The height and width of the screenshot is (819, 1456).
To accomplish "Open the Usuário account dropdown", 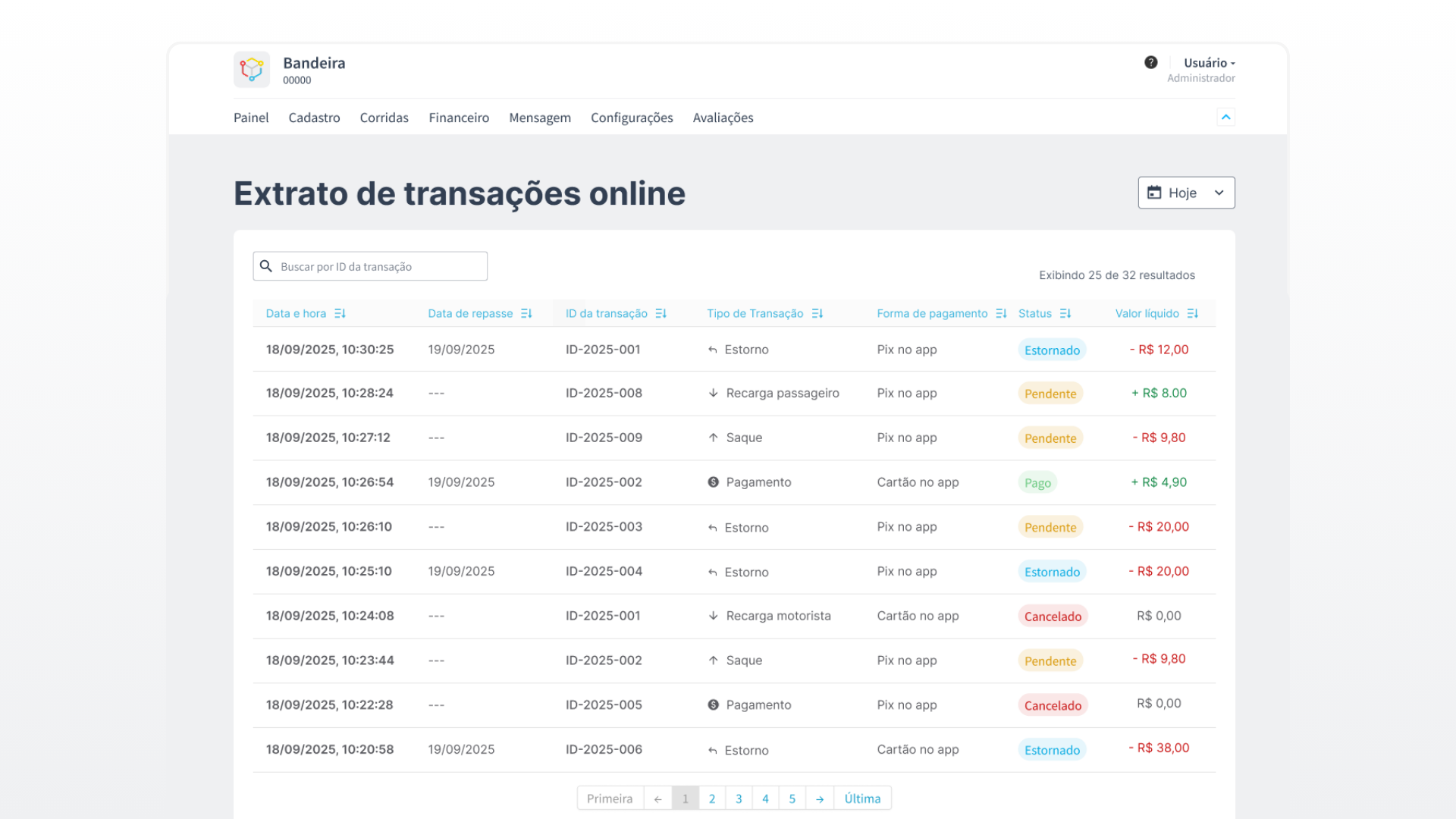I will tap(1209, 63).
